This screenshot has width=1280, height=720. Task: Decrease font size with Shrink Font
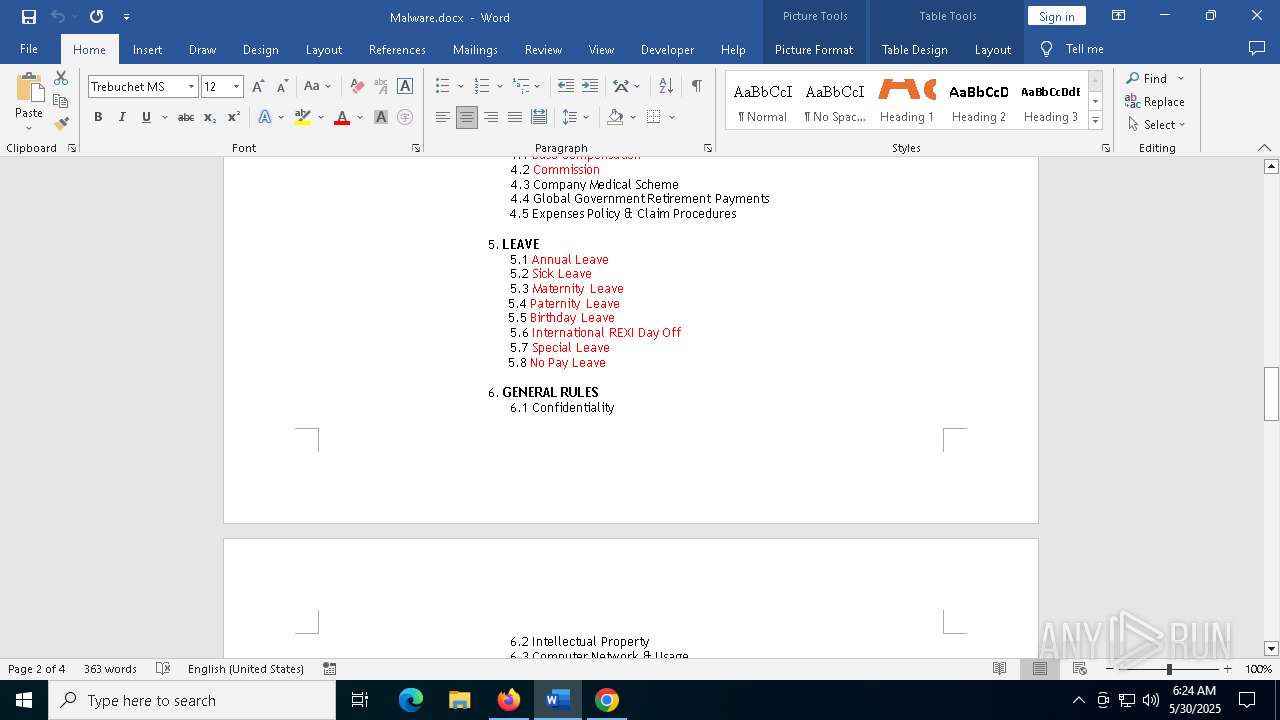(x=282, y=86)
